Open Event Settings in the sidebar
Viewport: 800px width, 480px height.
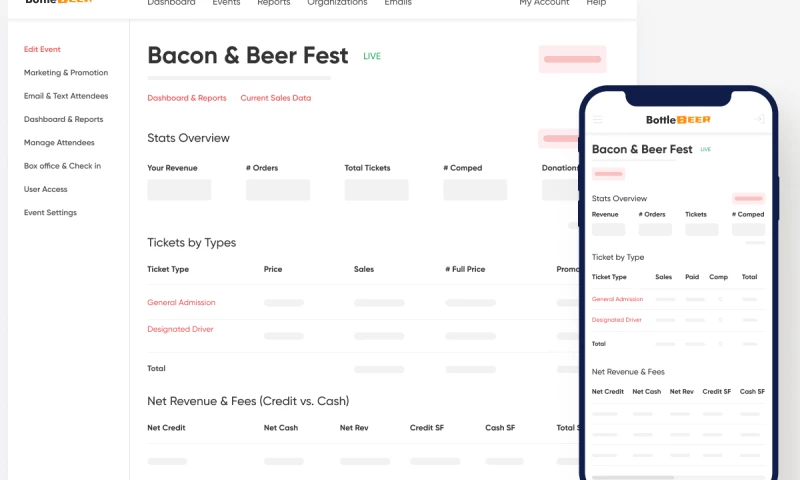(x=50, y=213)
